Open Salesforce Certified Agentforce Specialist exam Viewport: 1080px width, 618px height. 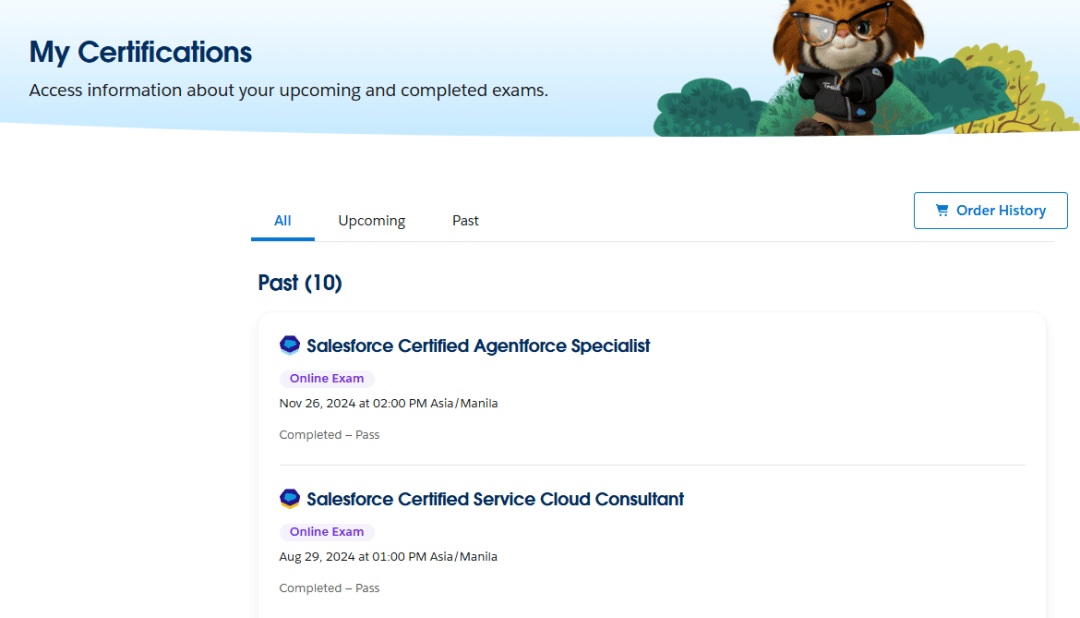pos(478,345)
